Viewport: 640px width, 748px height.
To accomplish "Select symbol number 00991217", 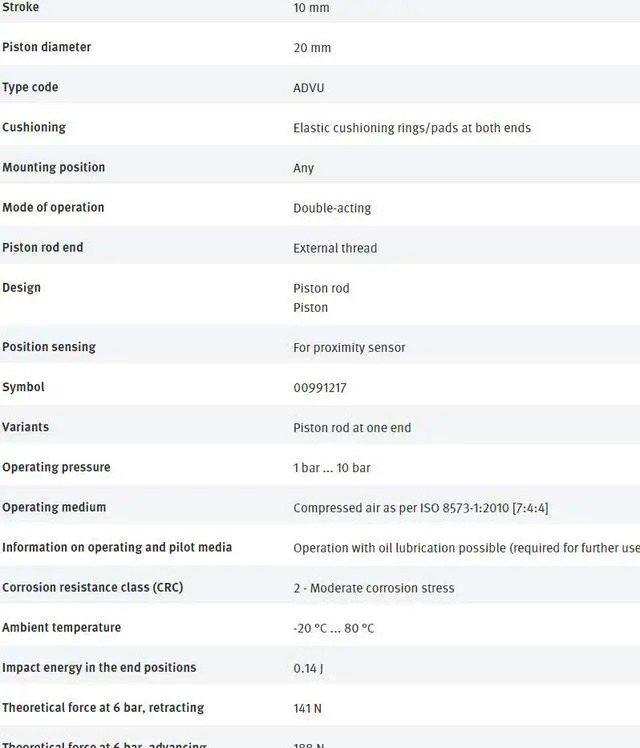I will 319,388.
